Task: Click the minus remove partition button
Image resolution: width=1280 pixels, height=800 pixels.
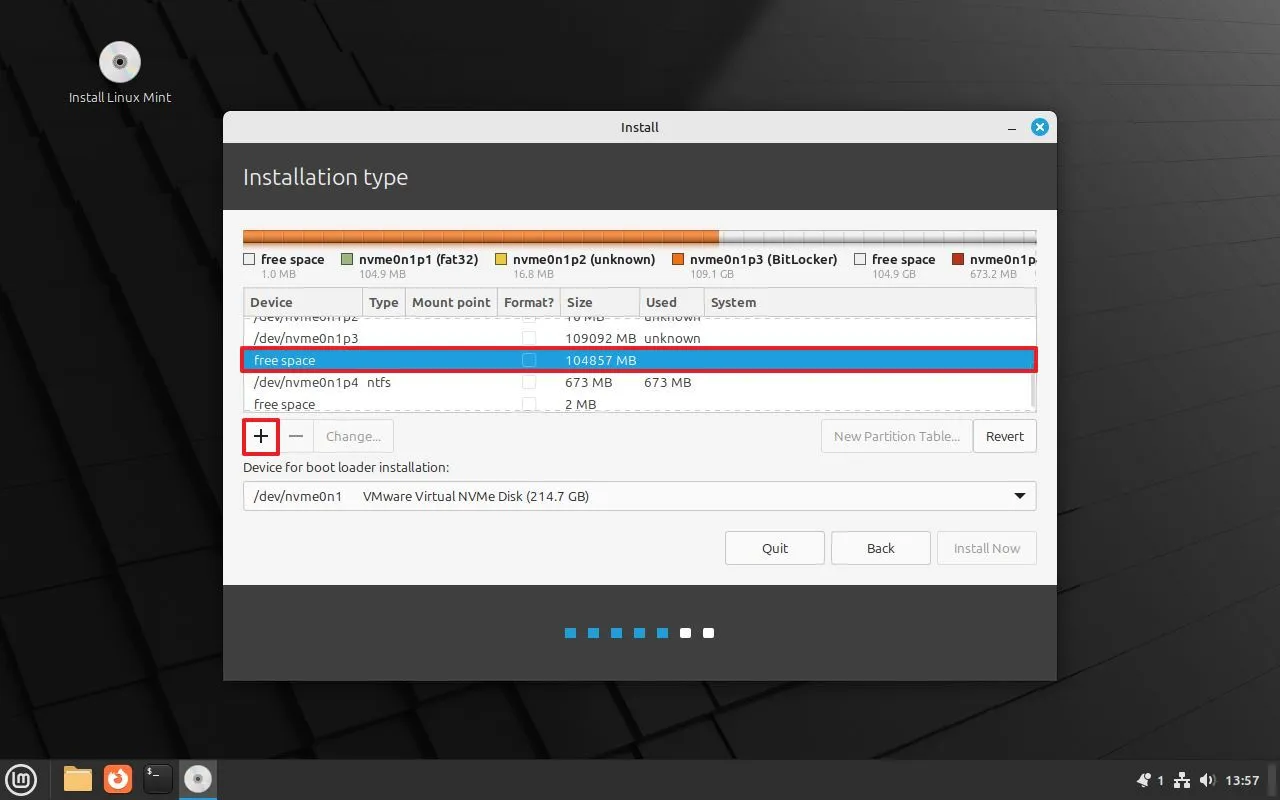Action: (296, 436)
